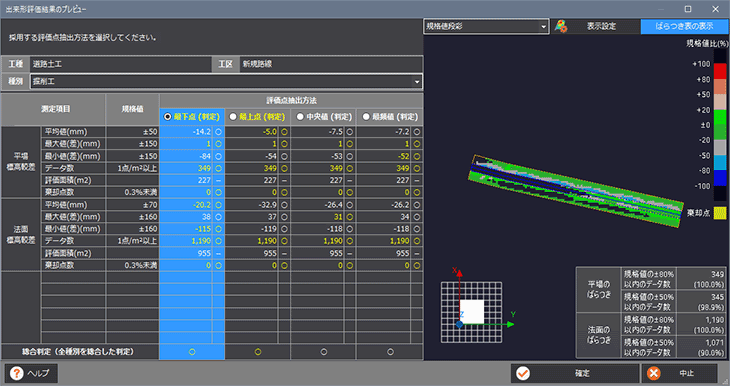Image resolution: width=730 pixels, height=386 pixels.
Task: Click the orange X cancel icon
Action: 654,373
